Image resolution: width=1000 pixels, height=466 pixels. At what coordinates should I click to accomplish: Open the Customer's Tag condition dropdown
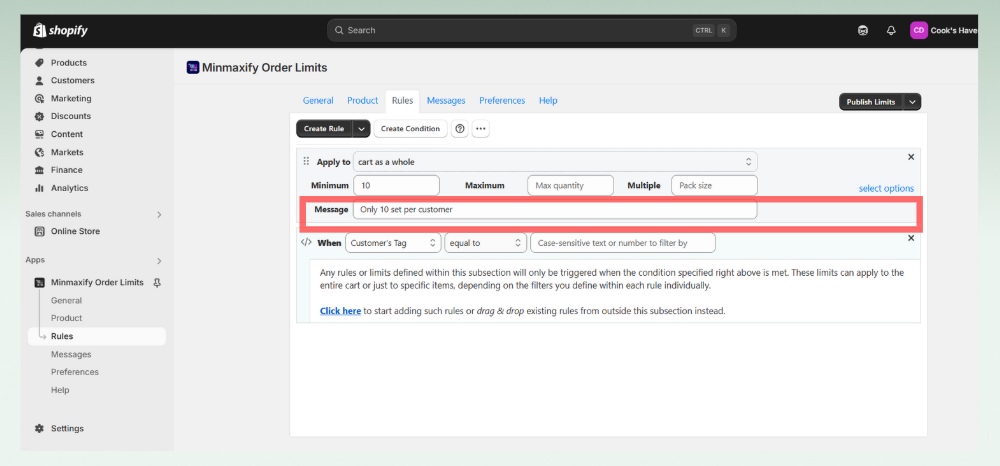click(x=393, y=243)
